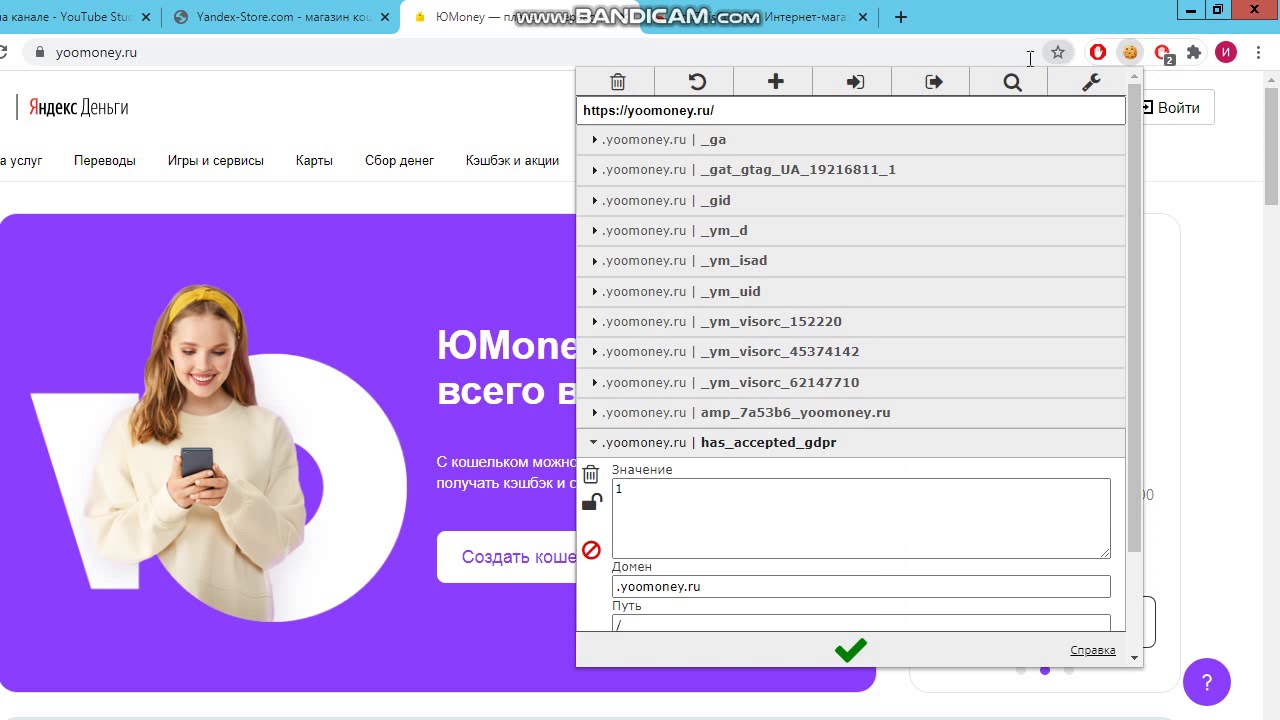
Task: Click the cookie editor extension icon
Action: click(1130, 52)
